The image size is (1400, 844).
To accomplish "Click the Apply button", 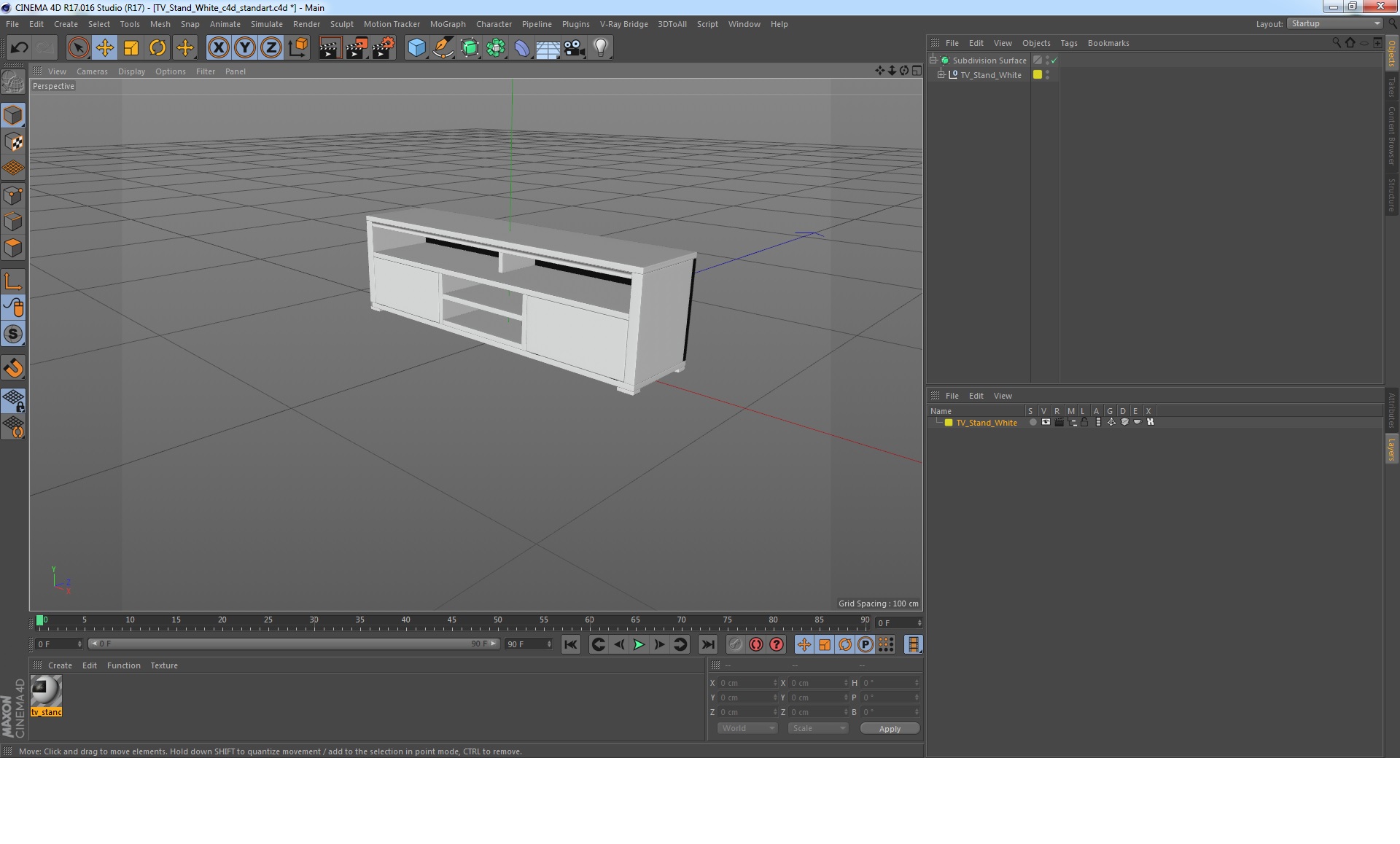I will (890, 729).
